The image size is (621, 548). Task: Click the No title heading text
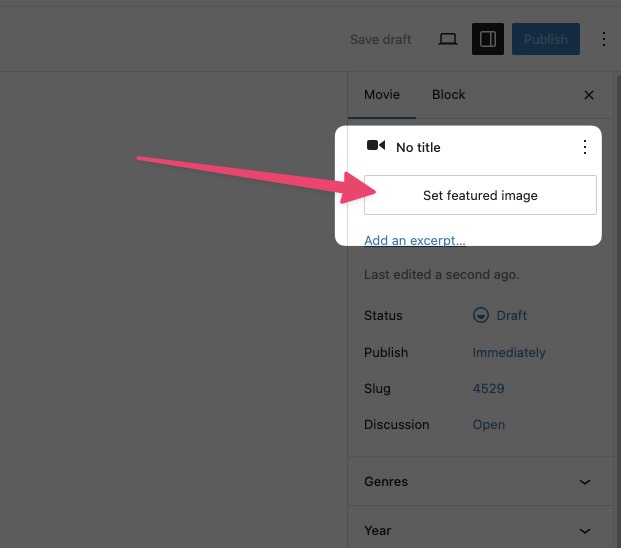point(418,147)
